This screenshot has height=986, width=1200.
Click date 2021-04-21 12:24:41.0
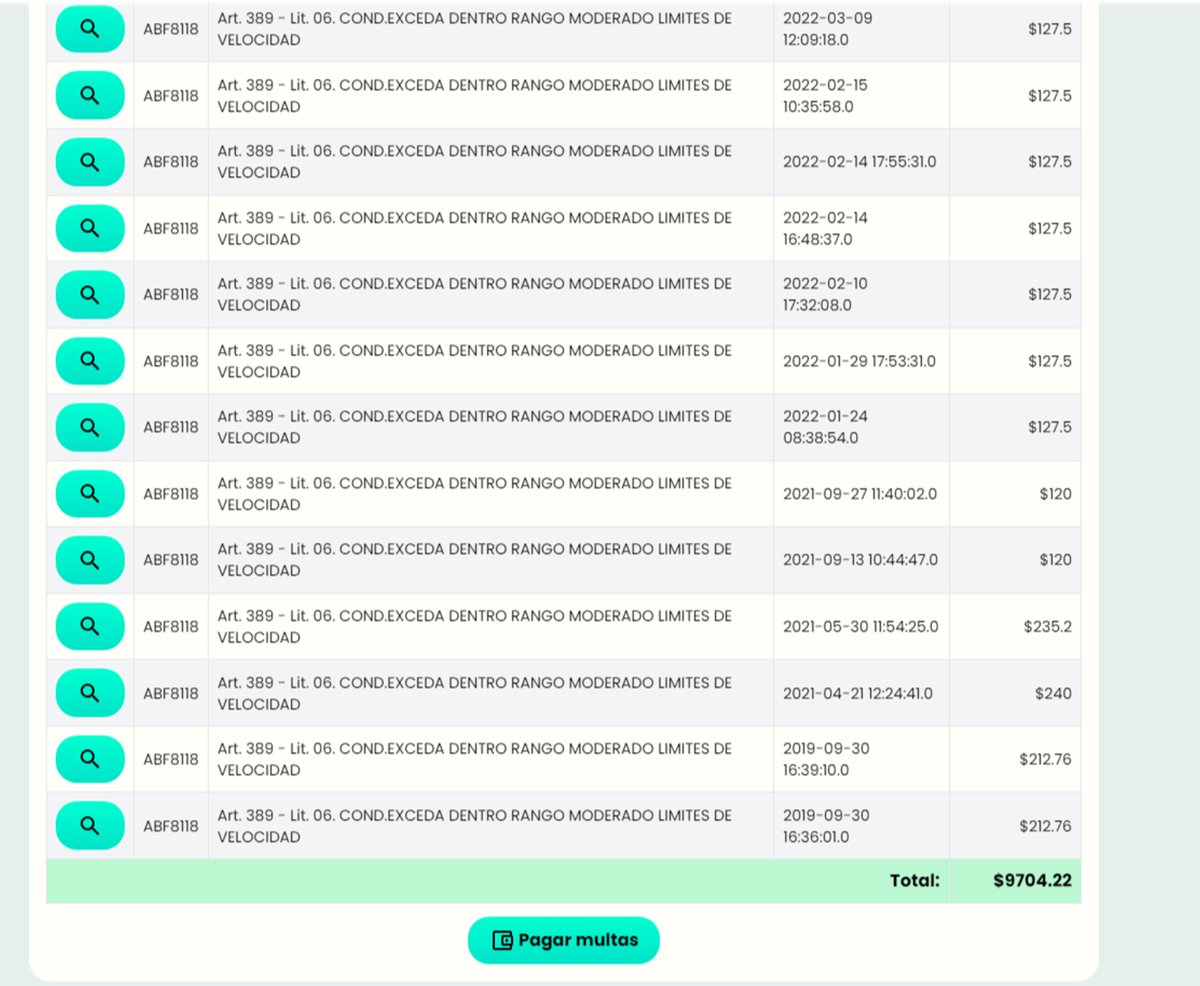pyautogui.click(x=858, y=693)
